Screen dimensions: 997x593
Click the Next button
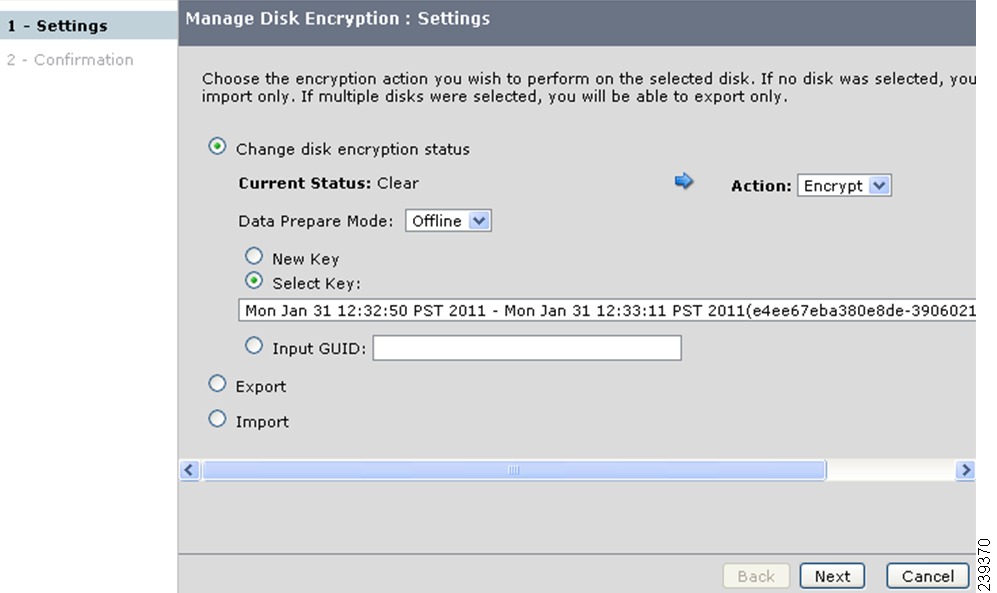[832, 576]
